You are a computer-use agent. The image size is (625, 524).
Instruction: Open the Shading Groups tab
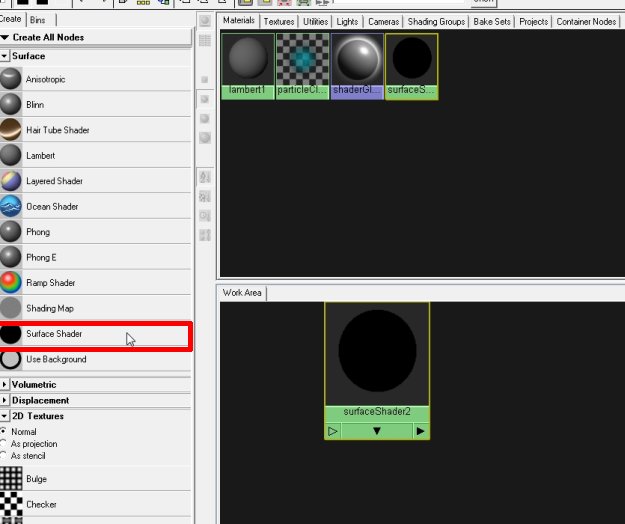click(x=436, y=22)
